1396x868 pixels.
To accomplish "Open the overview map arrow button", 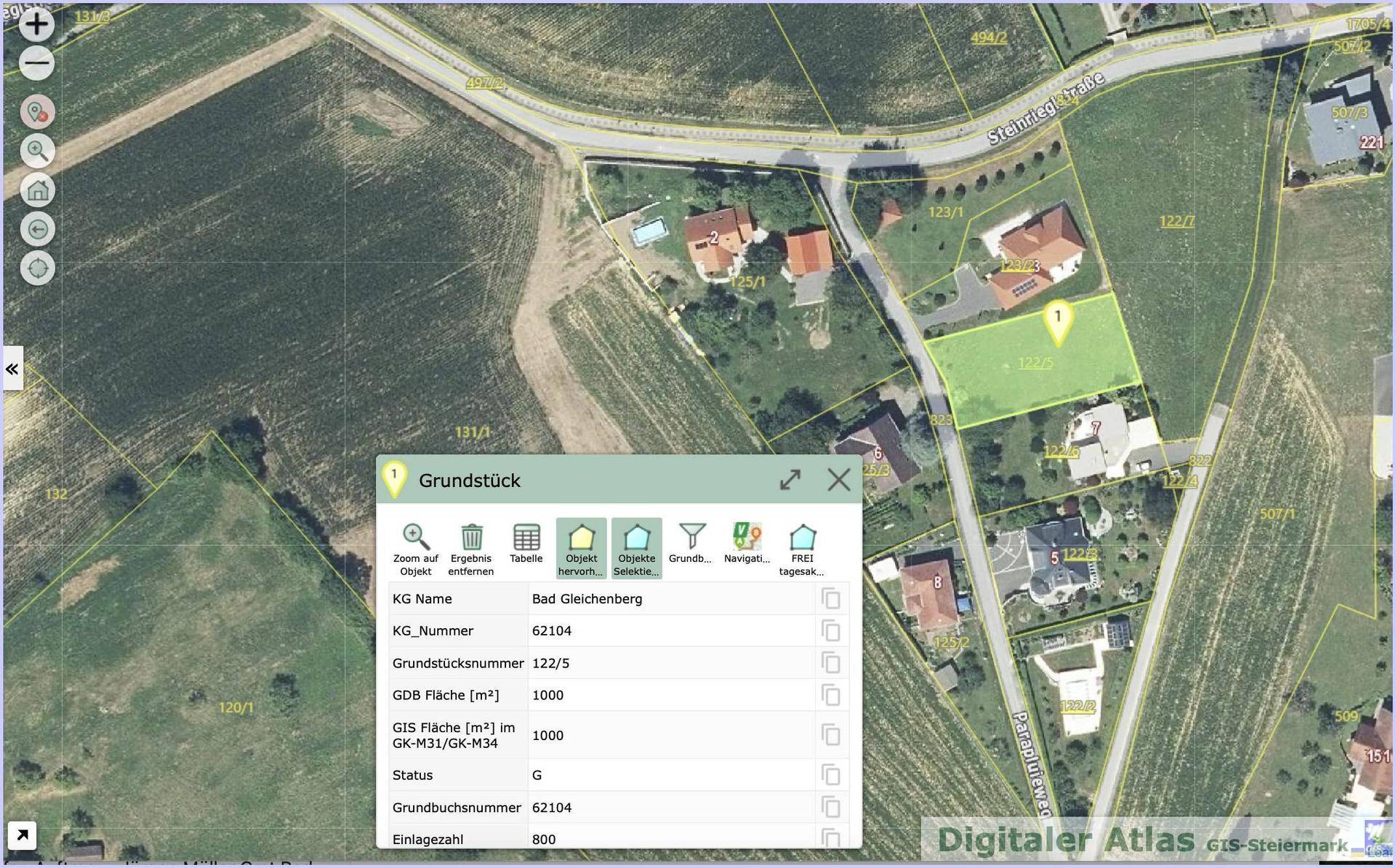I will [22, 835].
